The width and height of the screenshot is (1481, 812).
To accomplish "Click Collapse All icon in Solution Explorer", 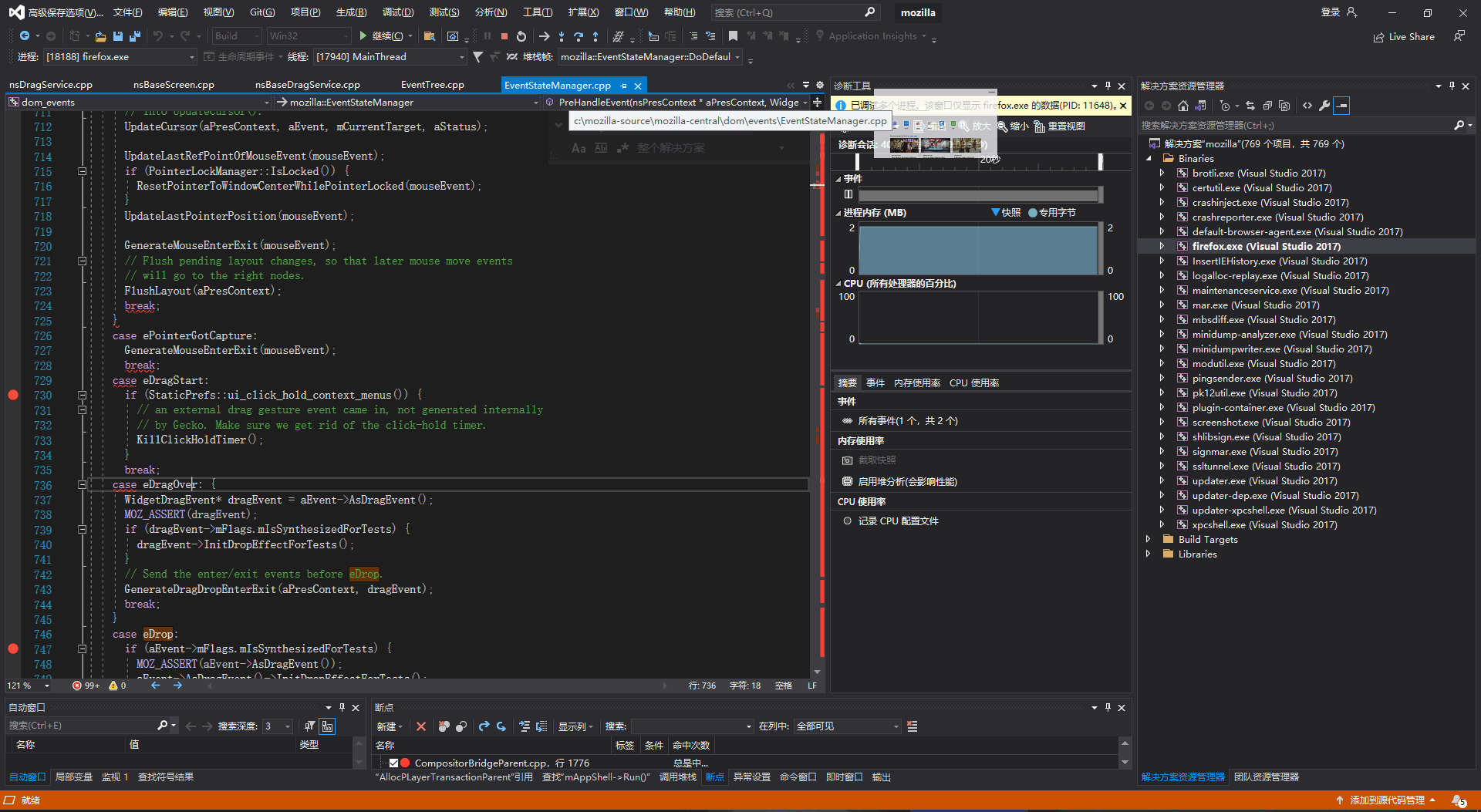I will click(1267, 106).
